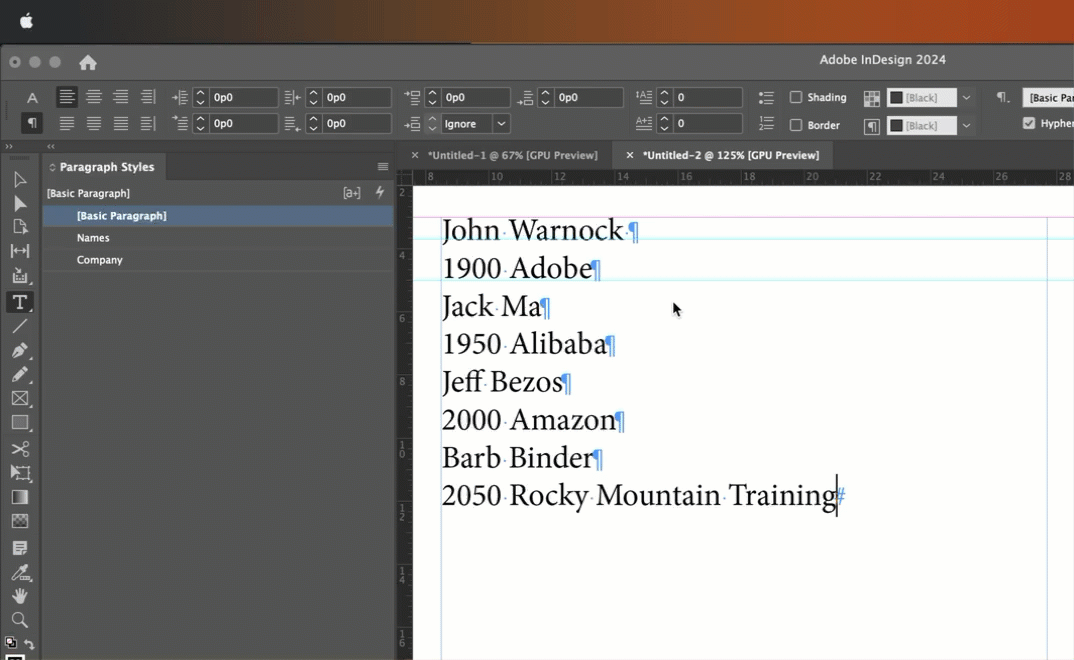This screenshot has width=1074, height=660.
Task: Align paragraph right
Action: click(x=121, y=97)
